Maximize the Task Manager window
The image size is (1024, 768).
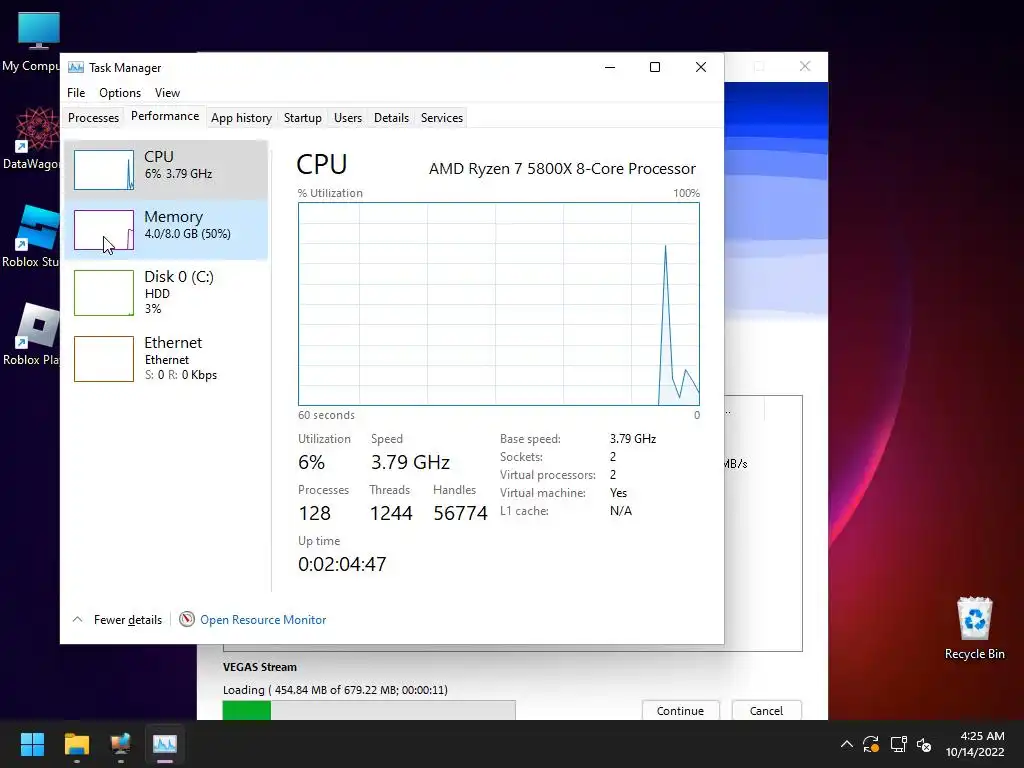(654, 67)
